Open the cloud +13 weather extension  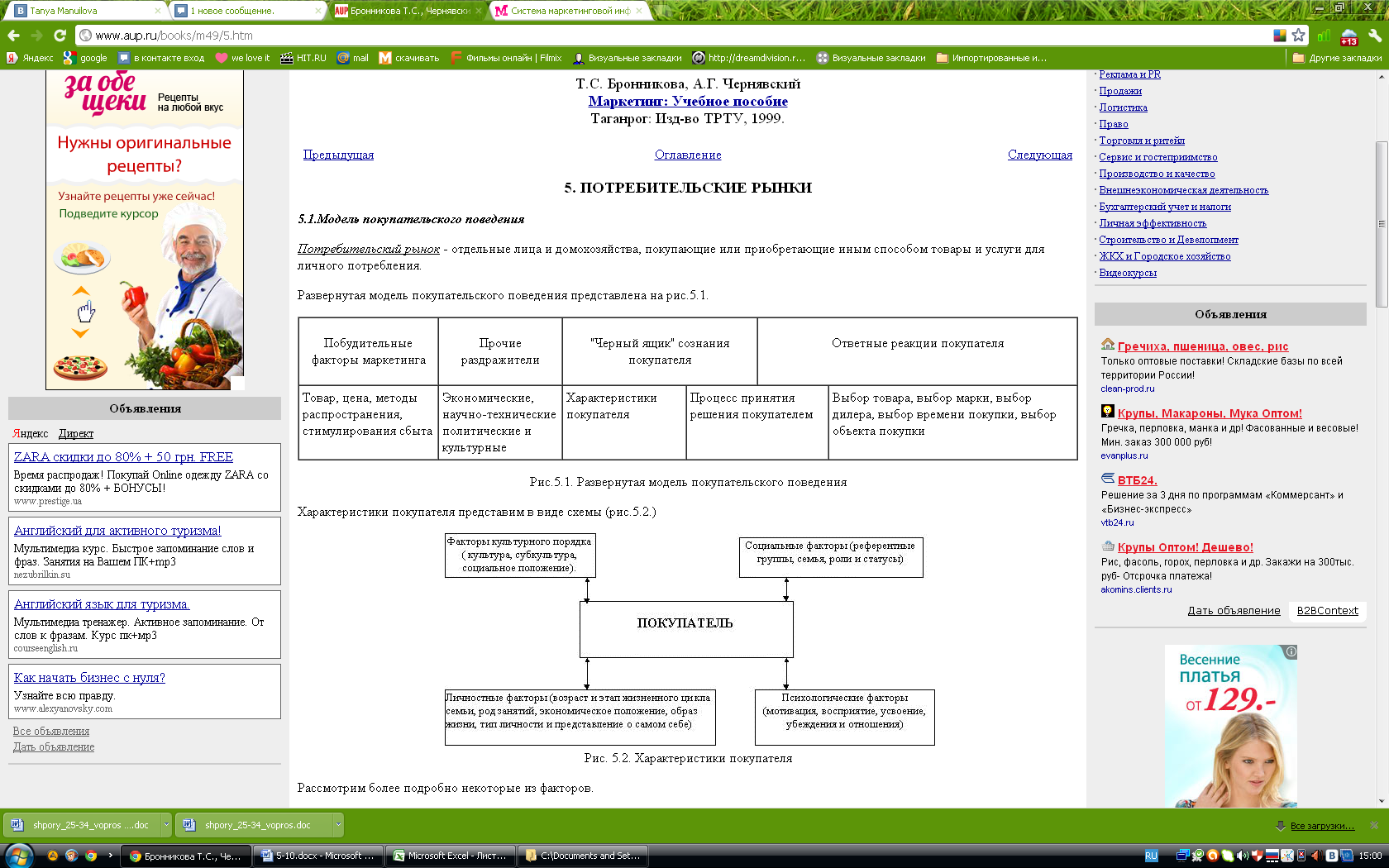point(1349,36)
